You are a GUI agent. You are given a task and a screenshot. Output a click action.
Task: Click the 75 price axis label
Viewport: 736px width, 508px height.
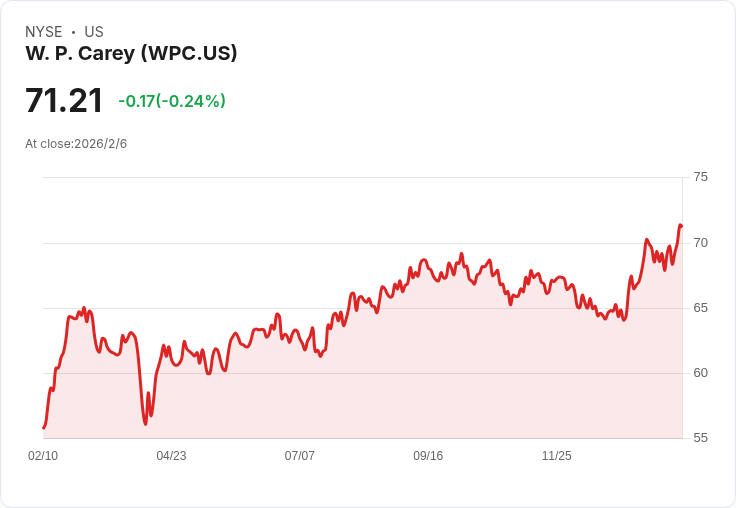point(700,177)
